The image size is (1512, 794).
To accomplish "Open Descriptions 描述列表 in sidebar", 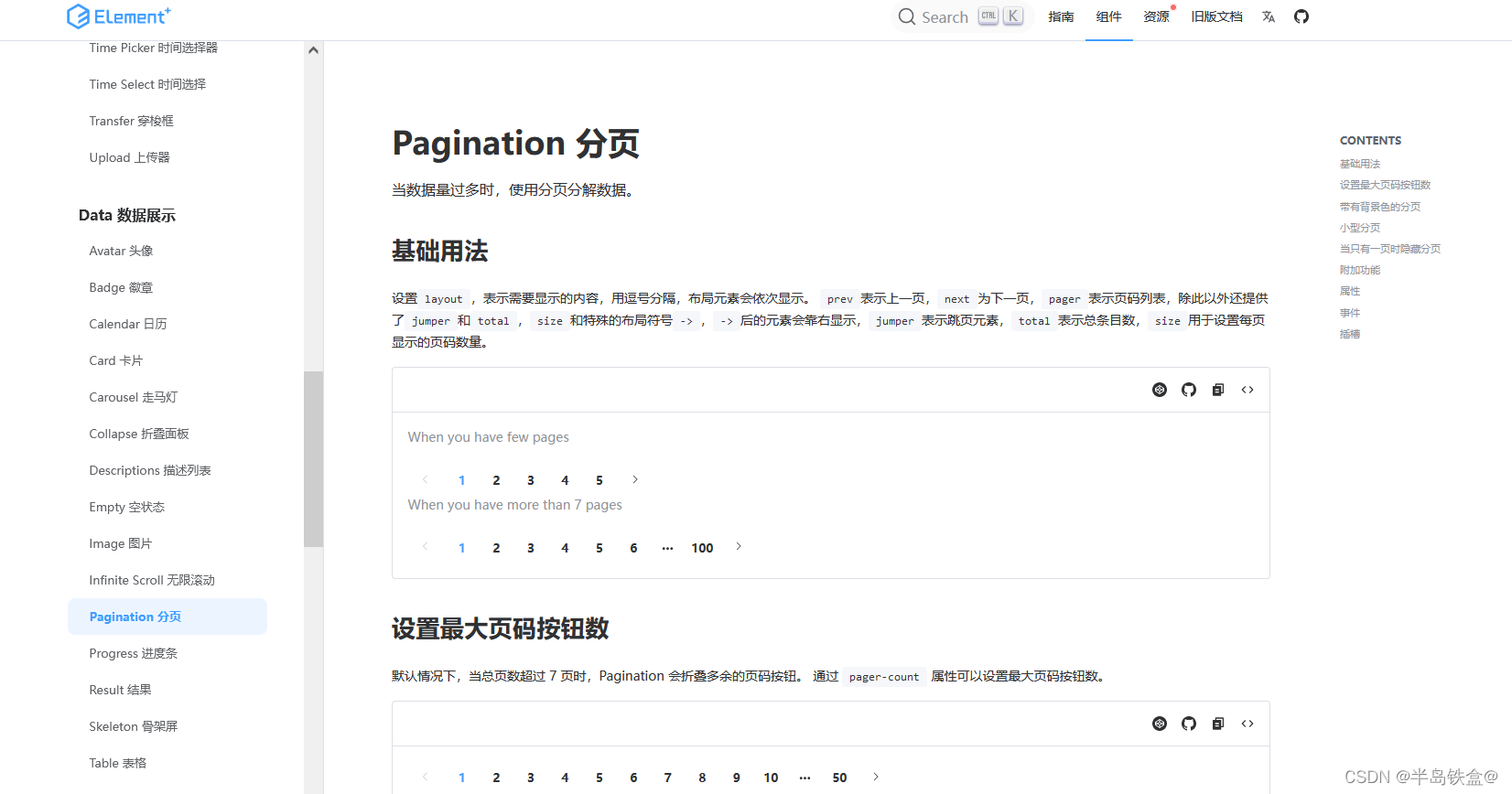I will click(150, 470).
